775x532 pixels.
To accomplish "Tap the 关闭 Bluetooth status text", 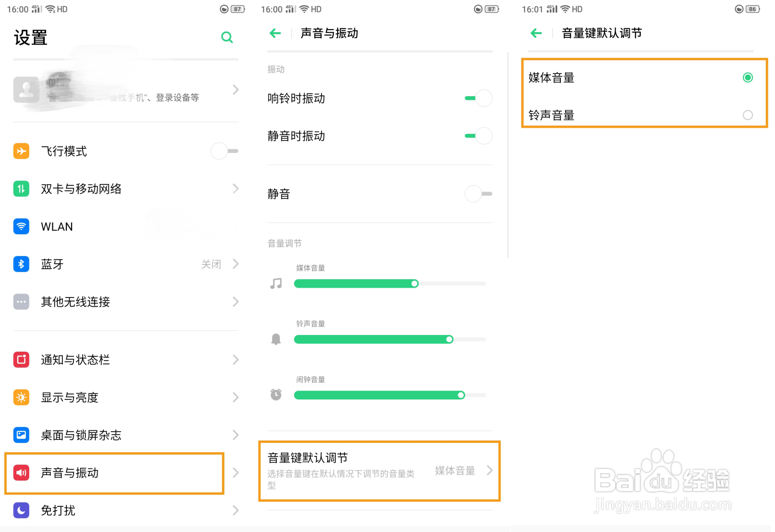I will (211, 264).
